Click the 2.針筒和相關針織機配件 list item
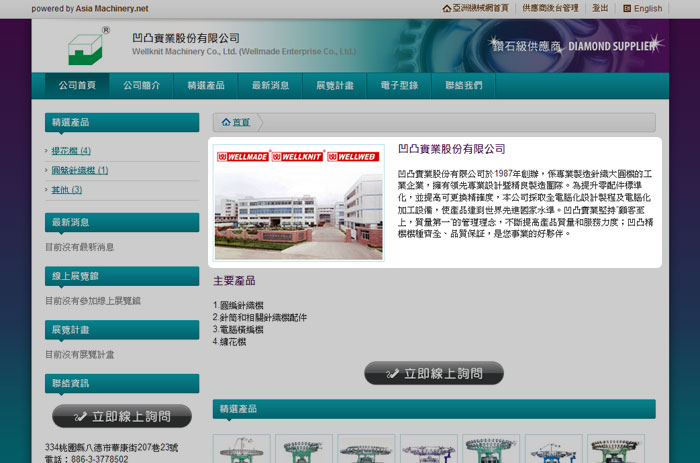This screenshot has height=463, width=700. click(260, 317)
